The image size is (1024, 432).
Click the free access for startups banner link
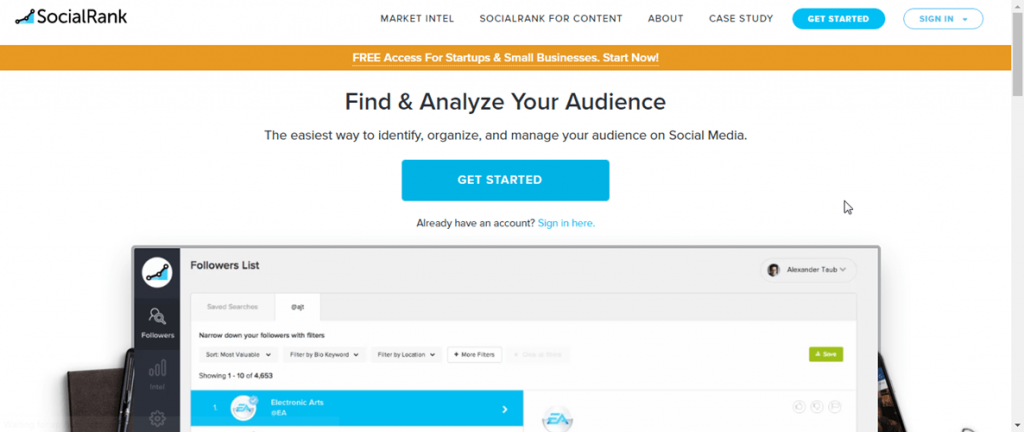pos(505,57)
